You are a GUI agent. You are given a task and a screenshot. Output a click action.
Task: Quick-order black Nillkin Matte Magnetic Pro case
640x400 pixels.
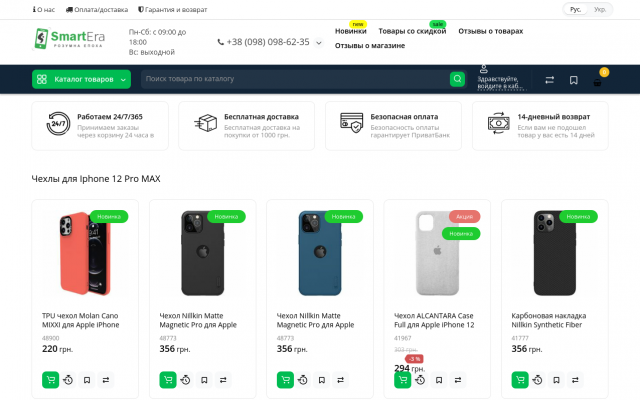click(x=185, y=380)
